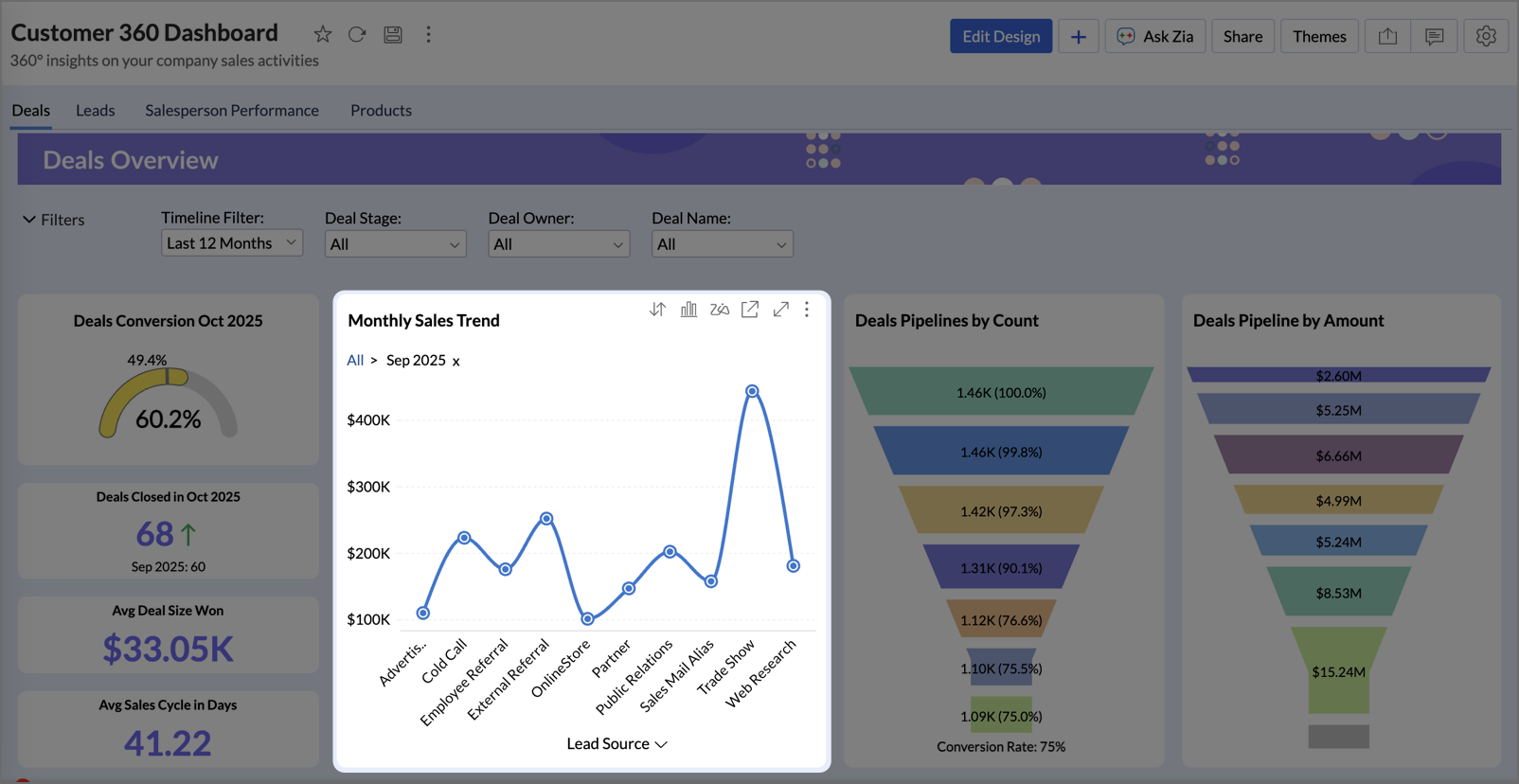Open the sort icon in Monthly Sales Trend
The image size is (1519, 784).
(x=657, y=310)
